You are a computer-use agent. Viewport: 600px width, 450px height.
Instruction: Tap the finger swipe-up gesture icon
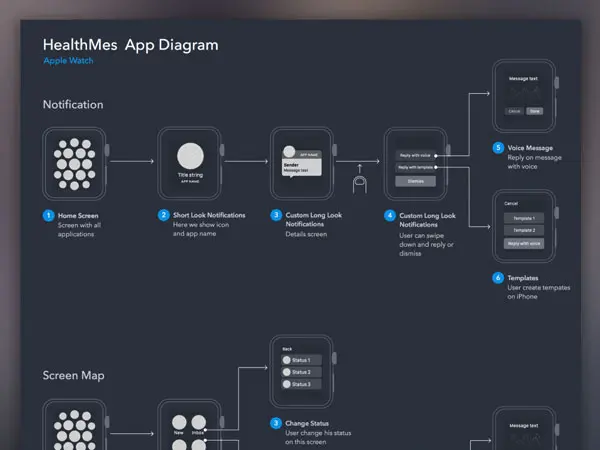click(359, 179)
